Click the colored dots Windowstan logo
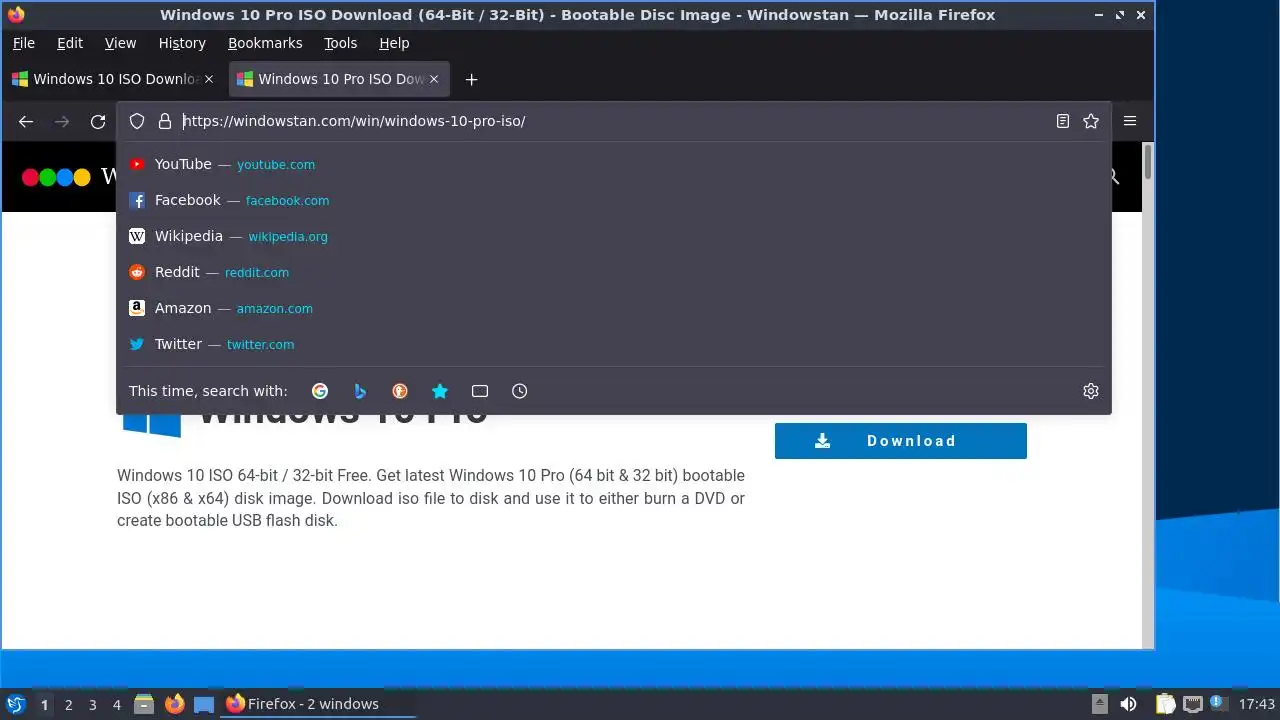The width and height of the screenshot is (1280, 720). coord(56,177)
